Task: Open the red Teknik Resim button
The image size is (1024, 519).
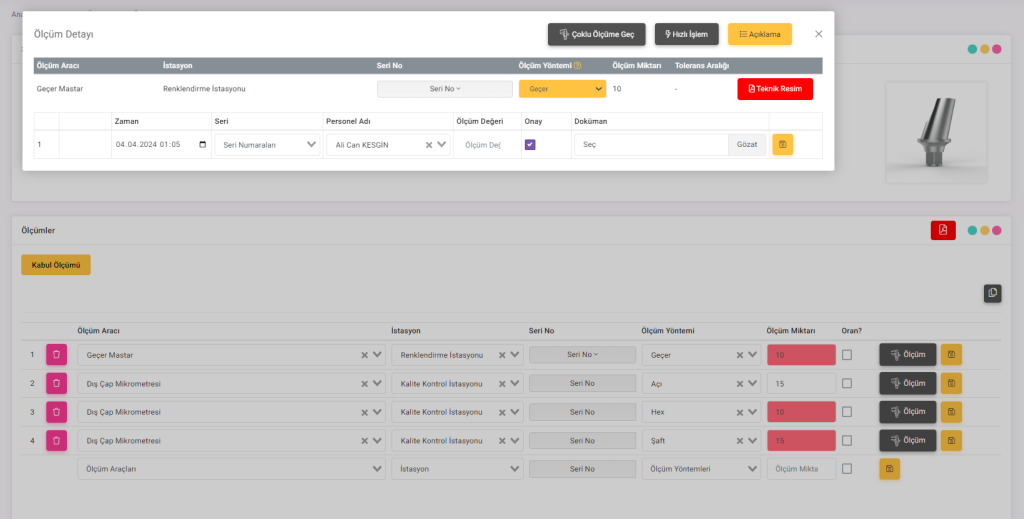Action: point(775,89)
